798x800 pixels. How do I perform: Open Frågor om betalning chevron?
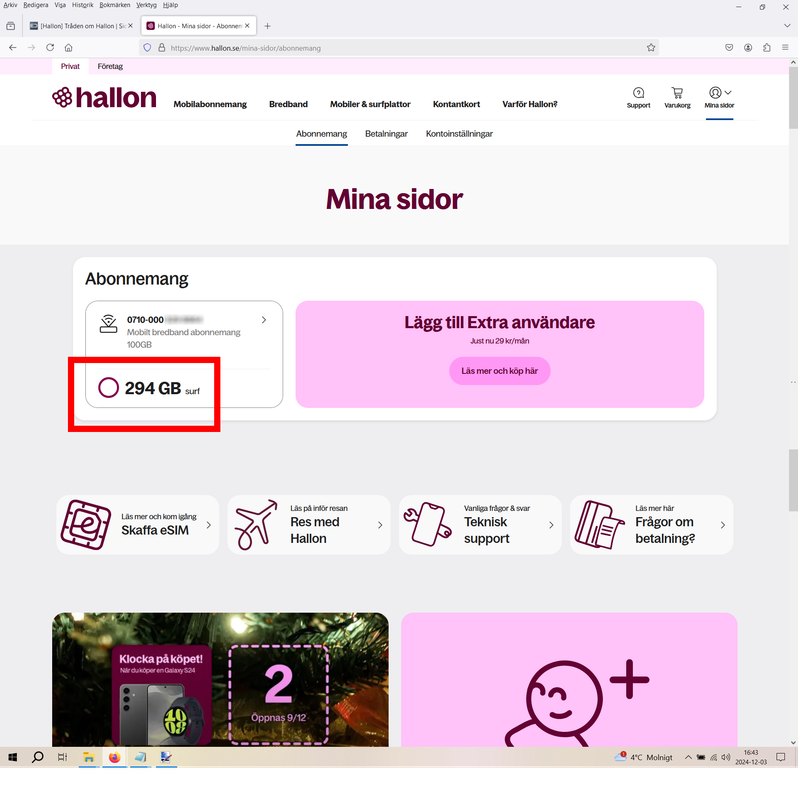(x=722, y=524)
